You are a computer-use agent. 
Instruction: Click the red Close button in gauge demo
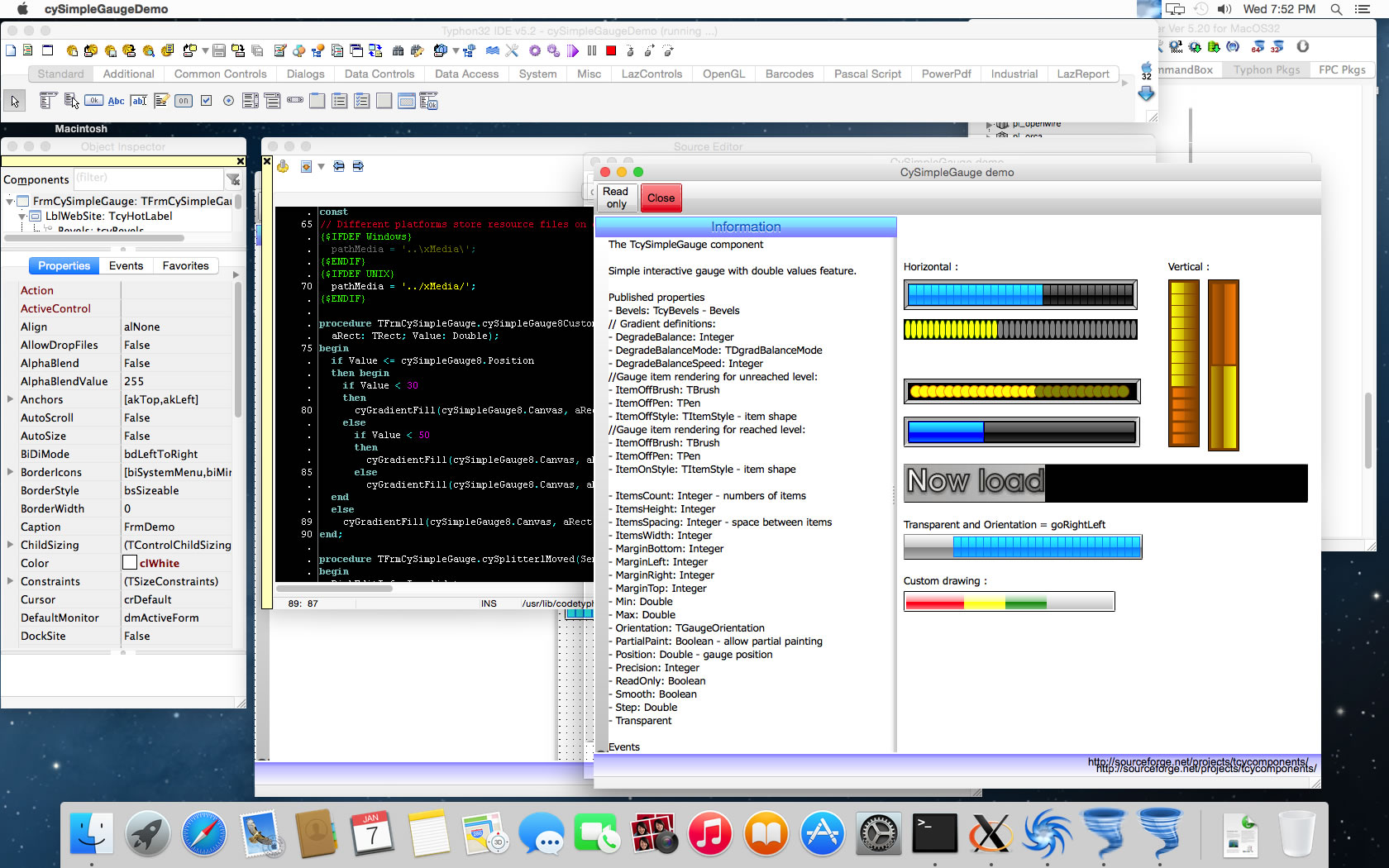661,198
